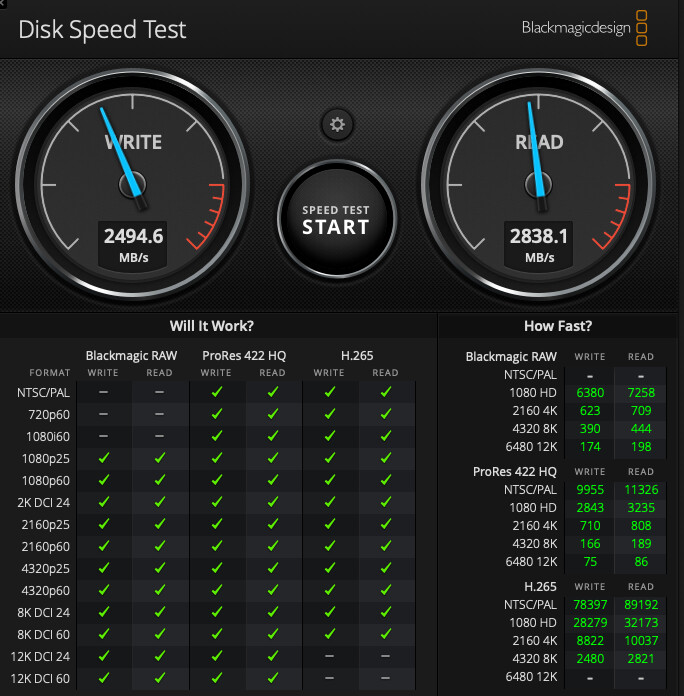The width and height of the screenshot is (684, 696).
Task: Click the WRITE gauge 2494.6 MB/s readout
Action: click(x=133, y=245)
